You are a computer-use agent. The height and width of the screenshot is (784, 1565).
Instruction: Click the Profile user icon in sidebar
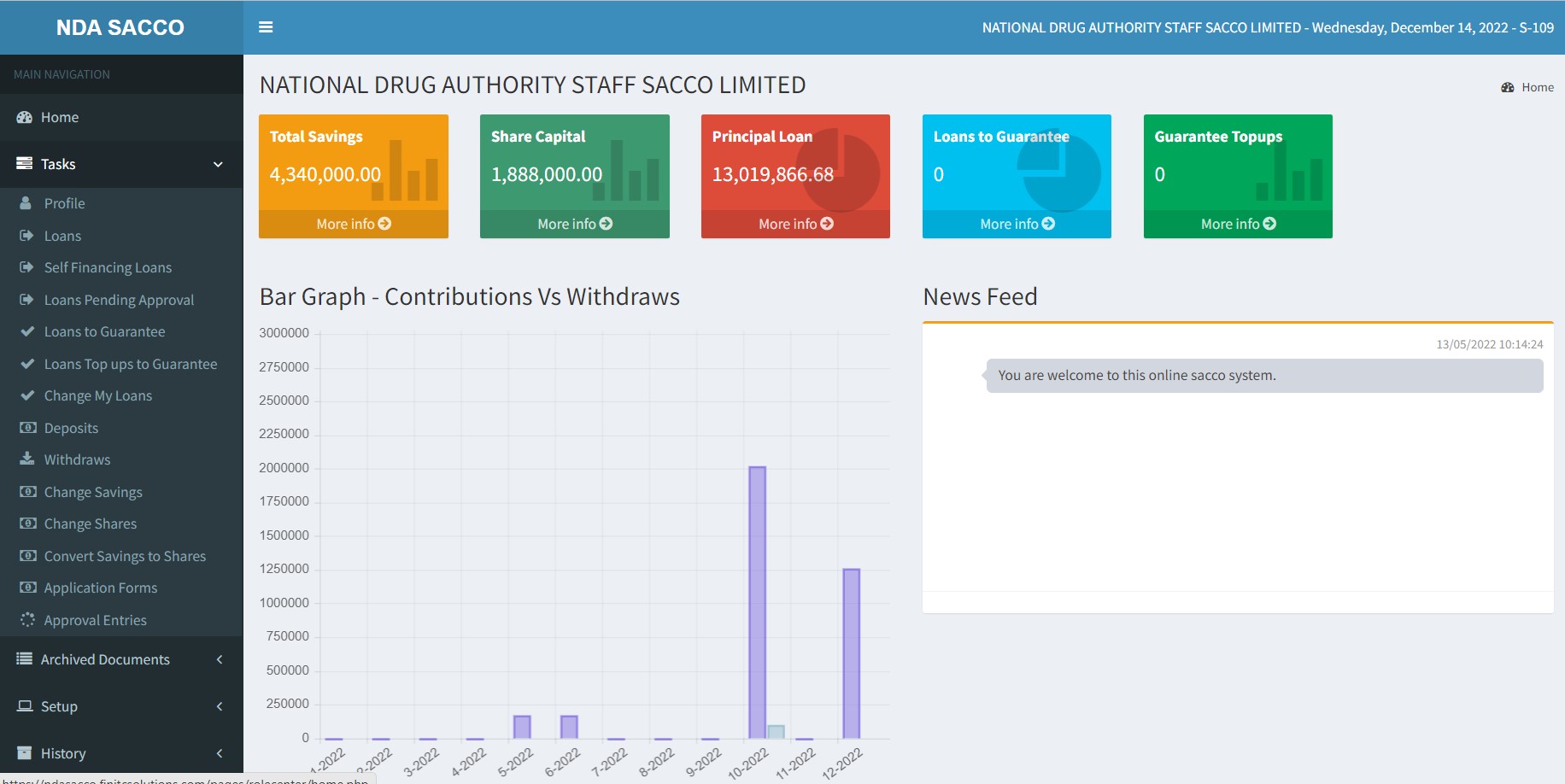coord(26,203)
